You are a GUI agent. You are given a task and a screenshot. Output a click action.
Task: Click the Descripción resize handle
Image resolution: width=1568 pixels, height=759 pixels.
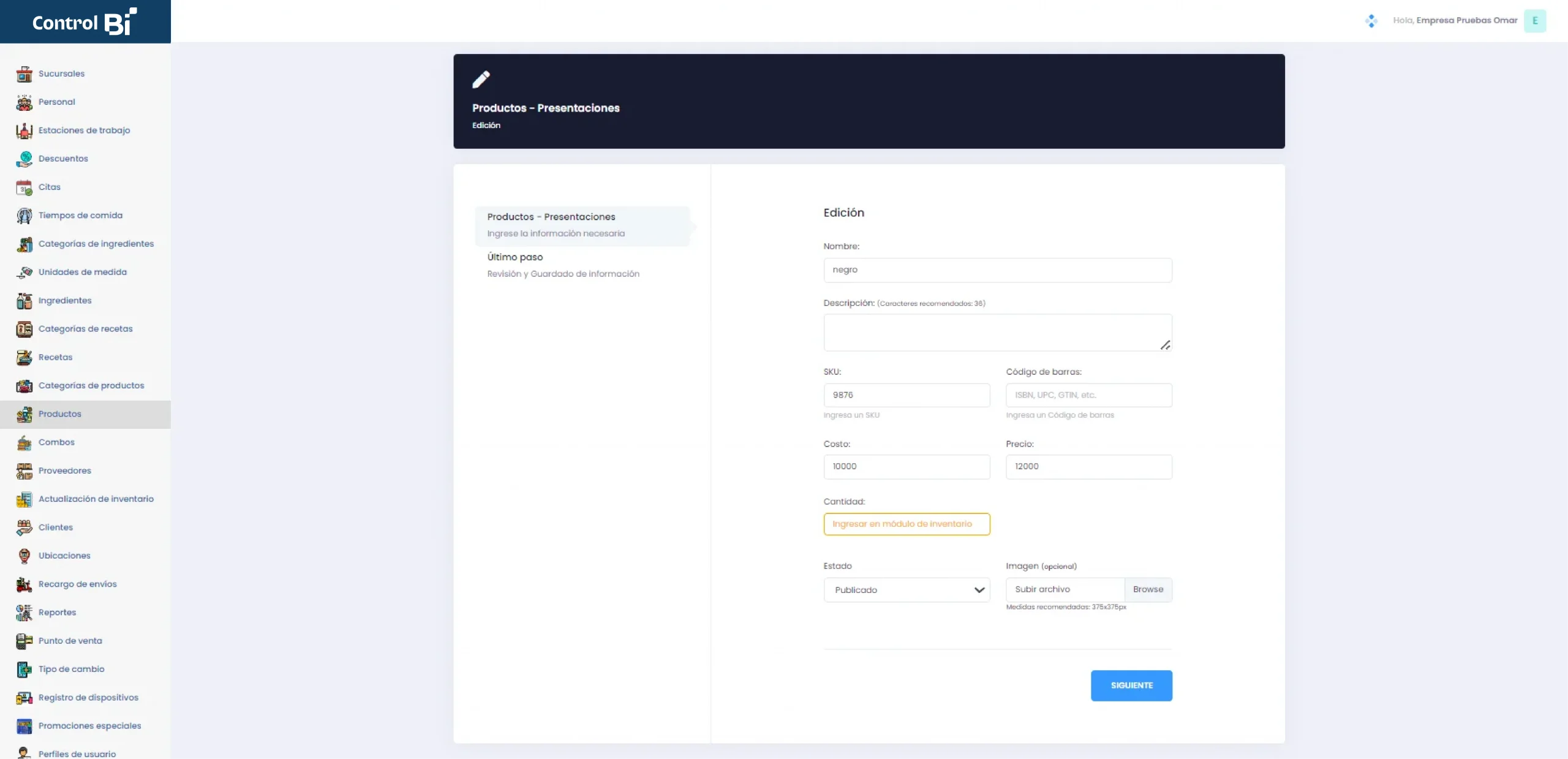1165,346
